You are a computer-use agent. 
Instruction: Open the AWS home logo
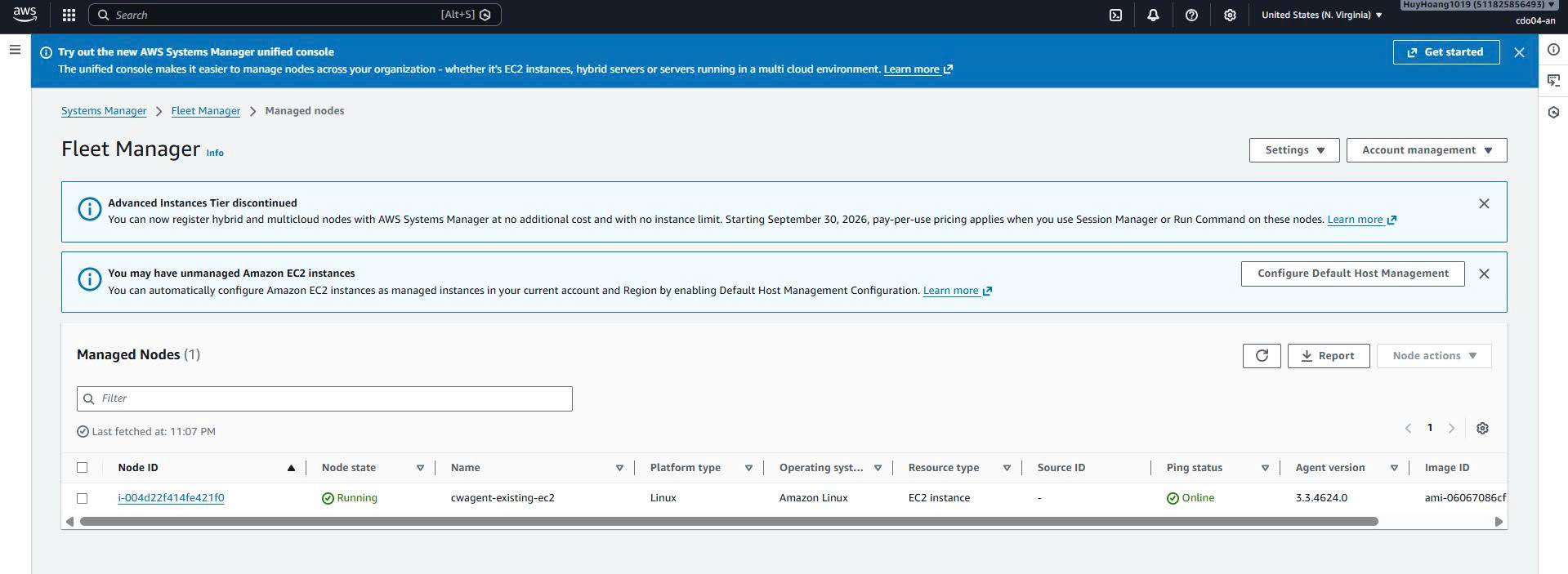[25, 15]
